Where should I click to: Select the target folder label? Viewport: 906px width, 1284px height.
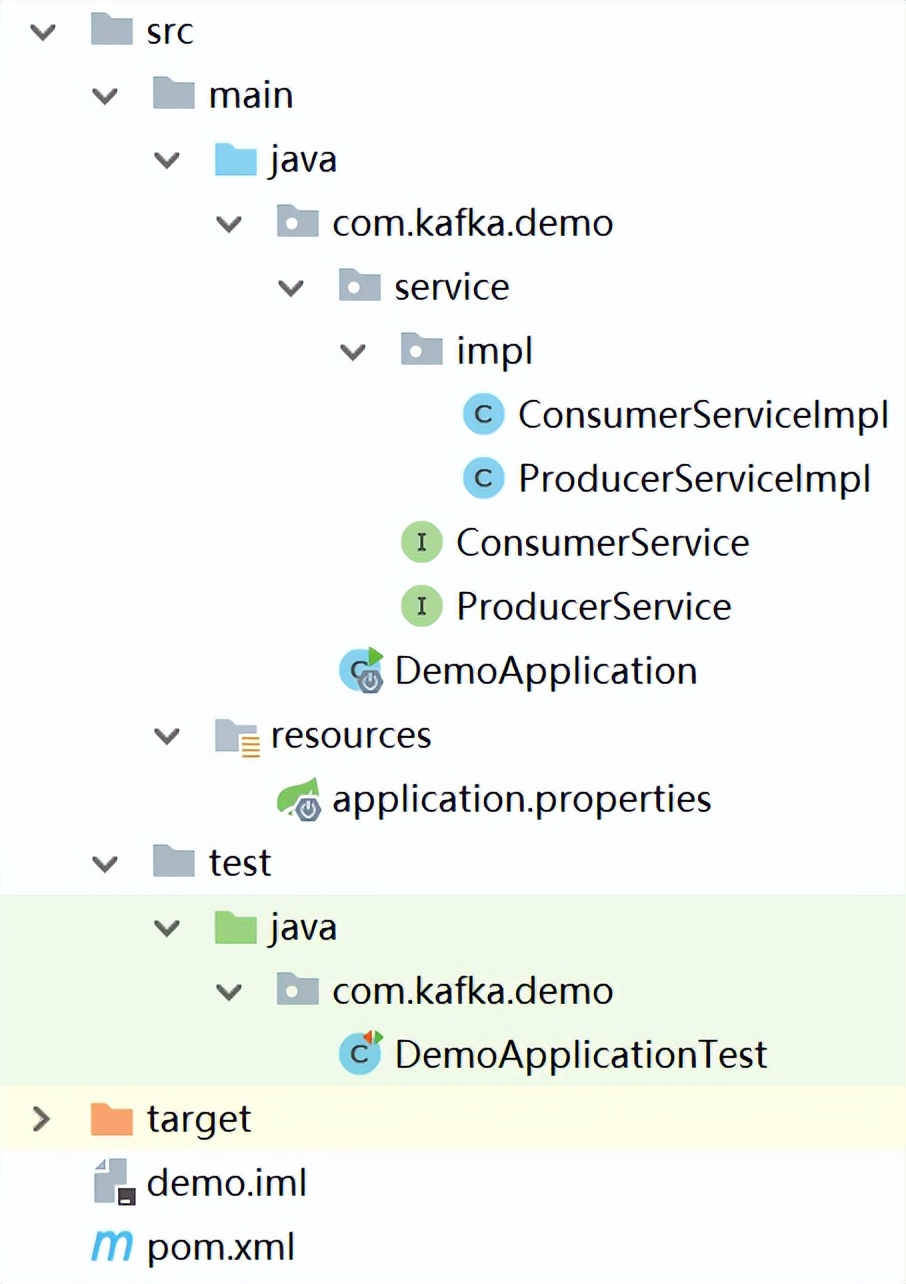(199, 1120)
